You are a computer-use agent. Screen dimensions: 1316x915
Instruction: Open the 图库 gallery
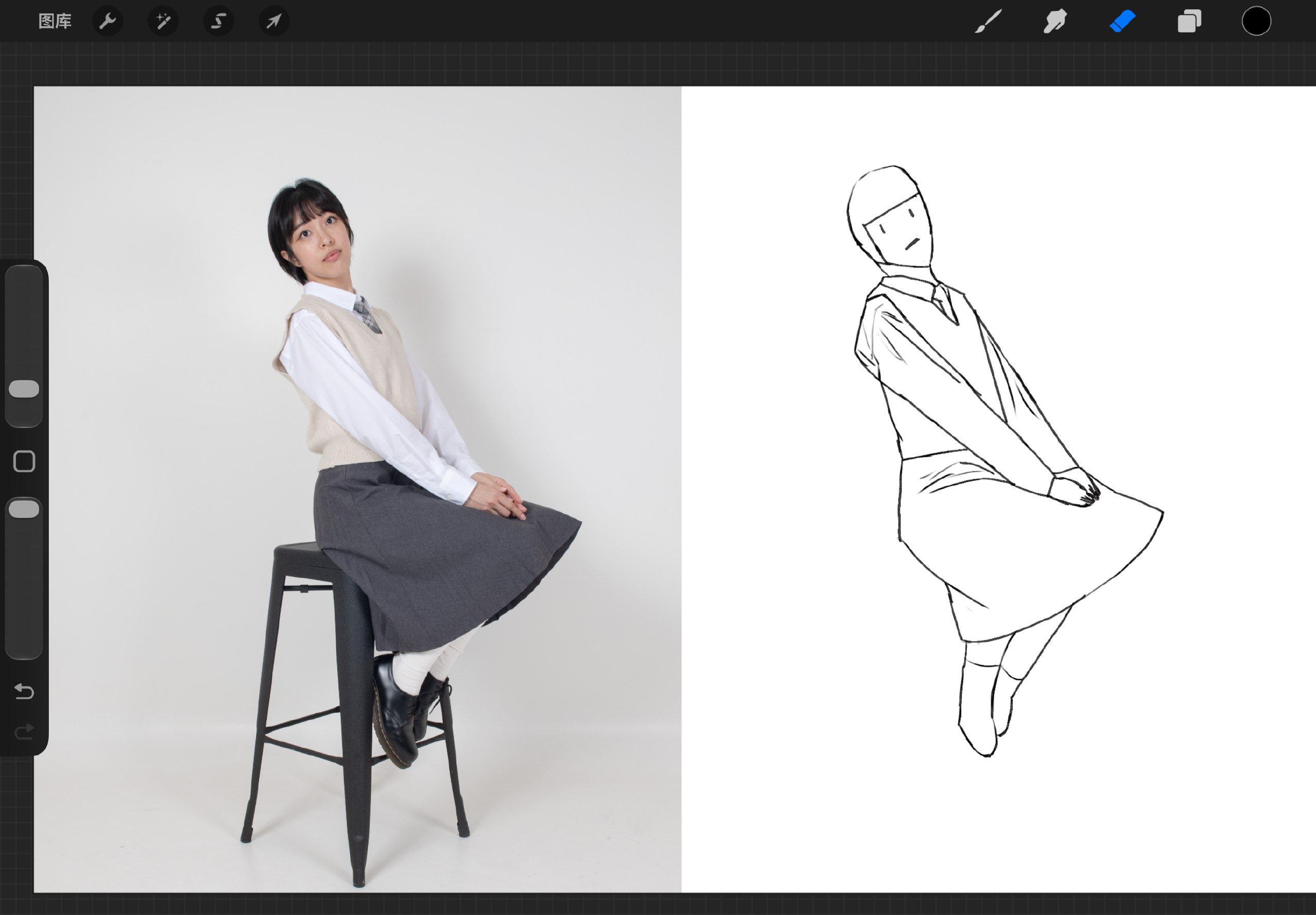[54, 22]
